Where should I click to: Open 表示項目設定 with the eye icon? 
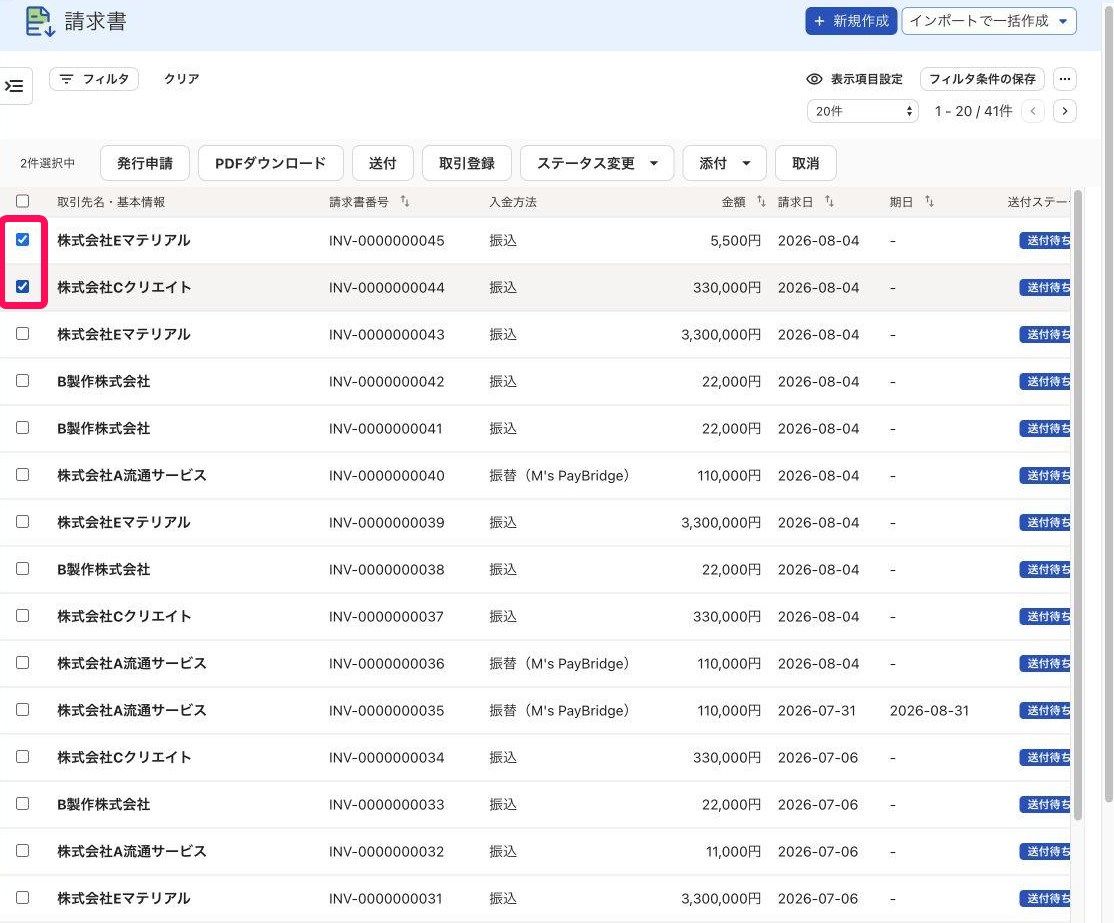[x=855, y=79]
